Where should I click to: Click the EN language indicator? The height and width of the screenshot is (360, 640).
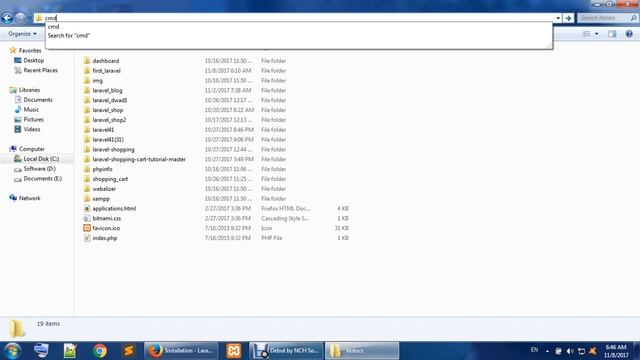coord(534,350)
